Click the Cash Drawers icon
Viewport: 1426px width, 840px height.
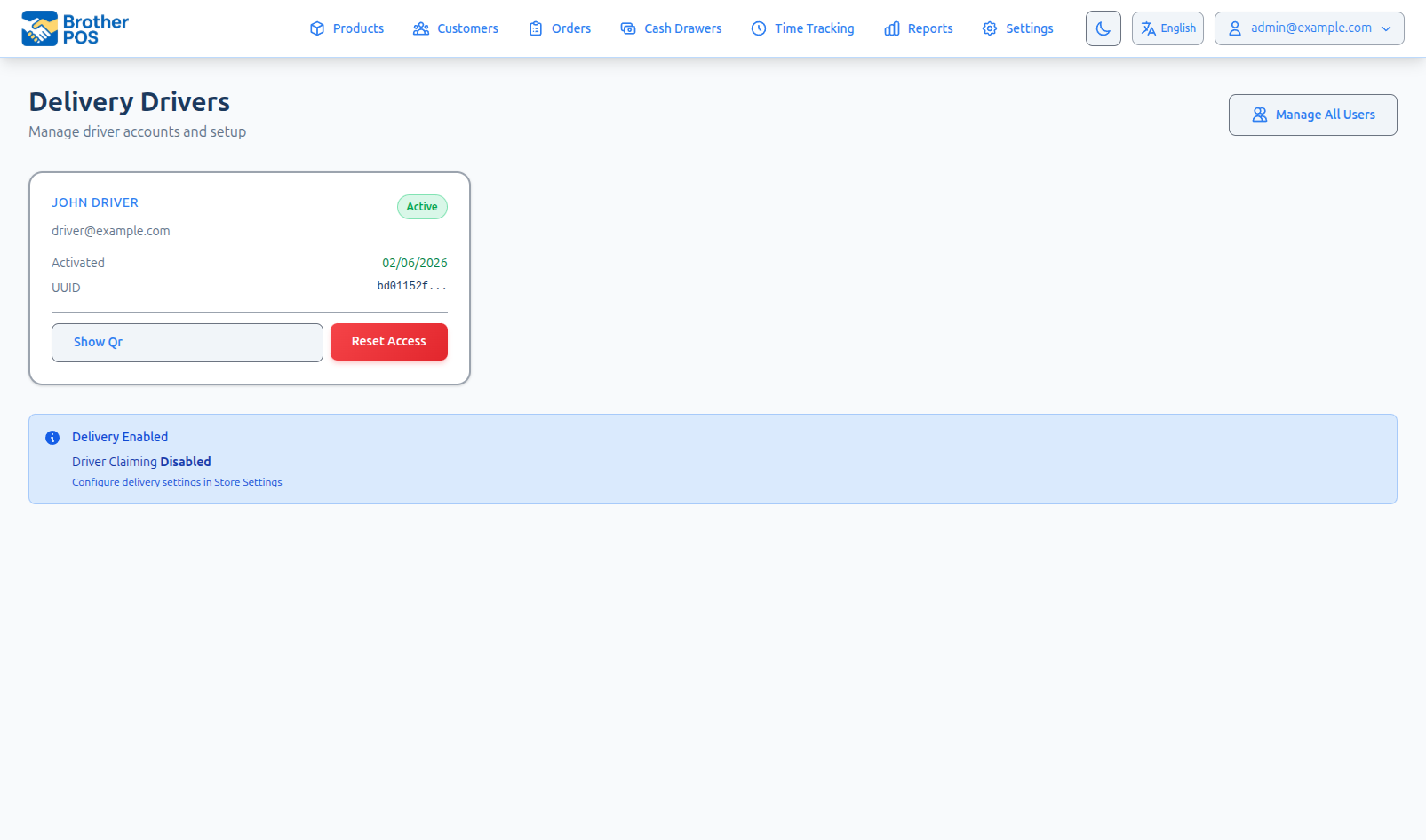pos(628,28)
